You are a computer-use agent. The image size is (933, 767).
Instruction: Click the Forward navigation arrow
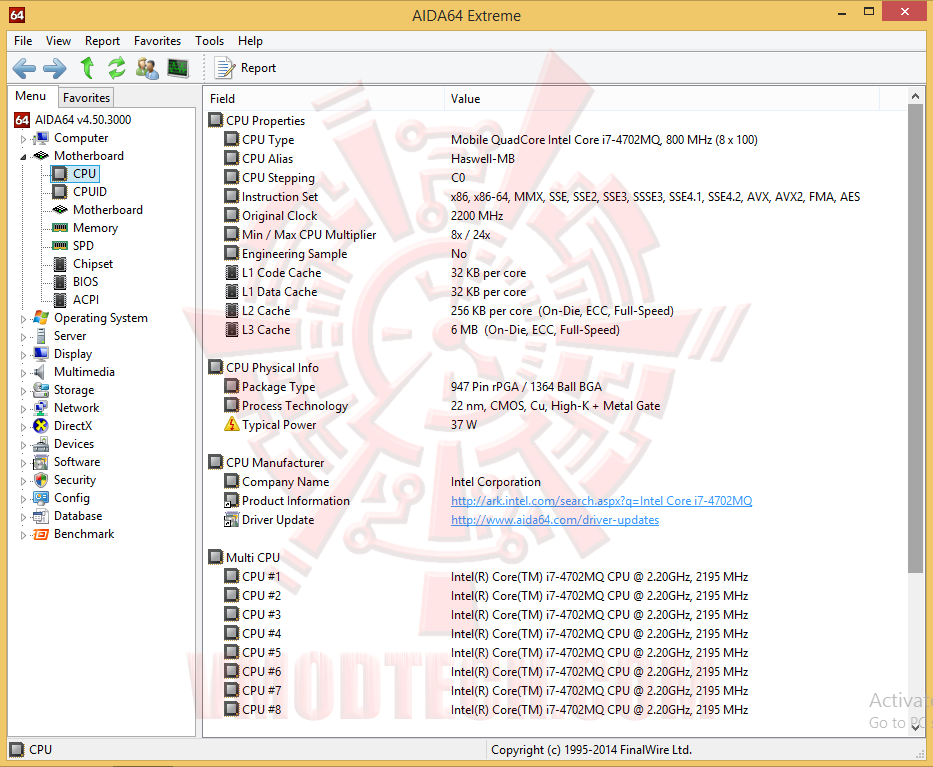pyautogui.click(x=55, y=68)
